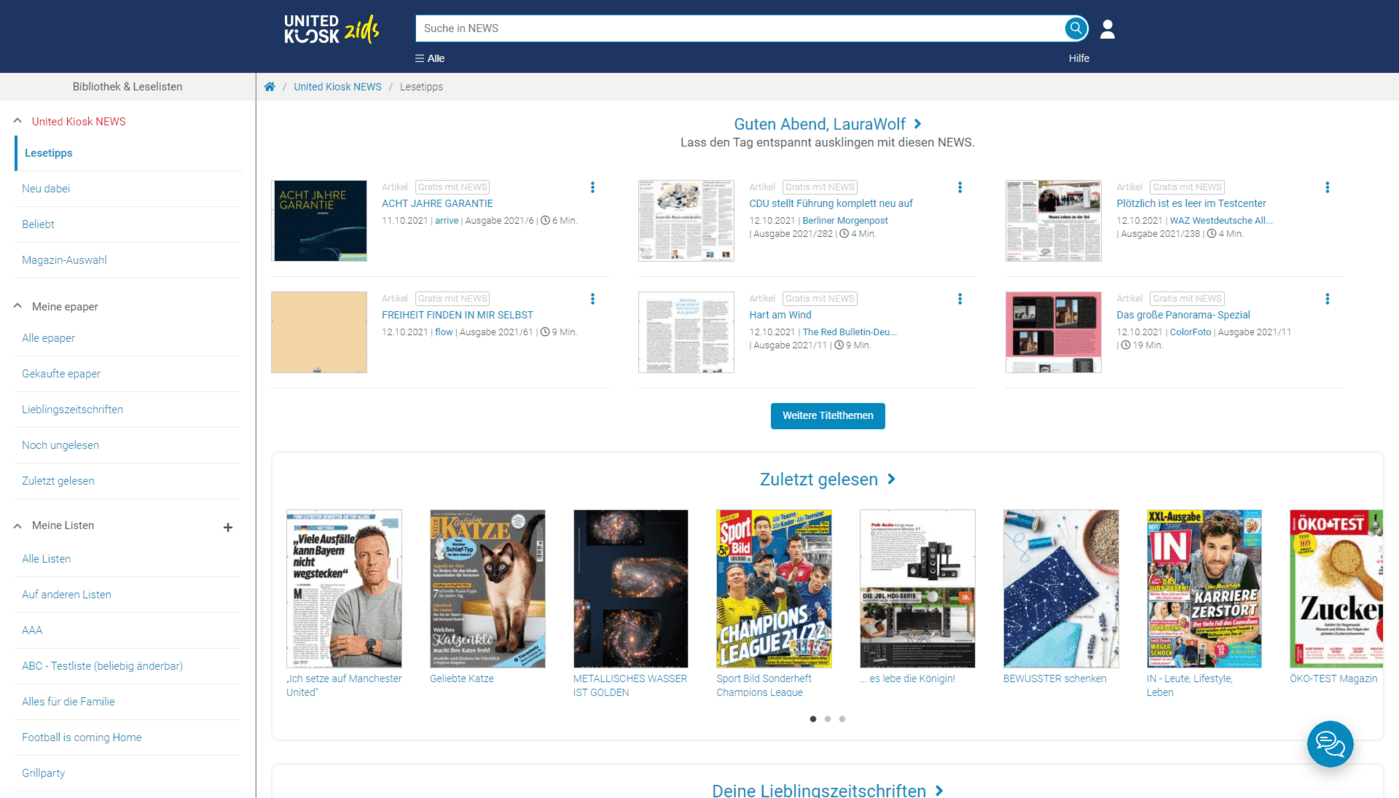Open United Kiosk NEWS breadcrumb link
Screen dimensions: 1399x798
pos(337,87)
